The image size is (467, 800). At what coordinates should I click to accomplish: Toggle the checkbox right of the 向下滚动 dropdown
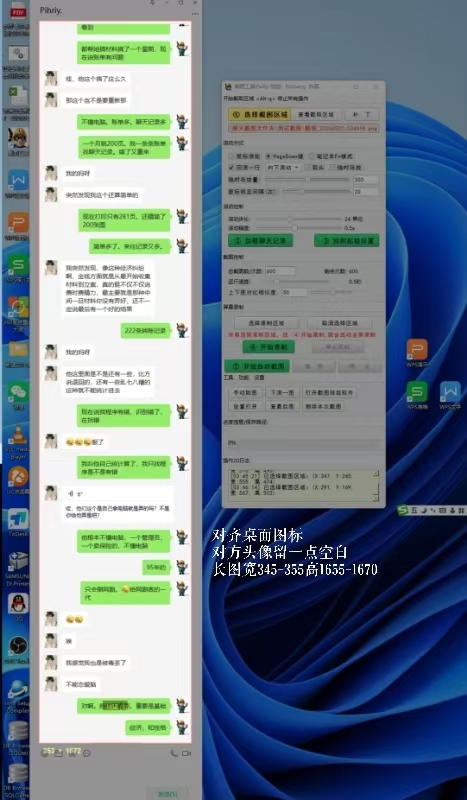click(x=307, y=167)
